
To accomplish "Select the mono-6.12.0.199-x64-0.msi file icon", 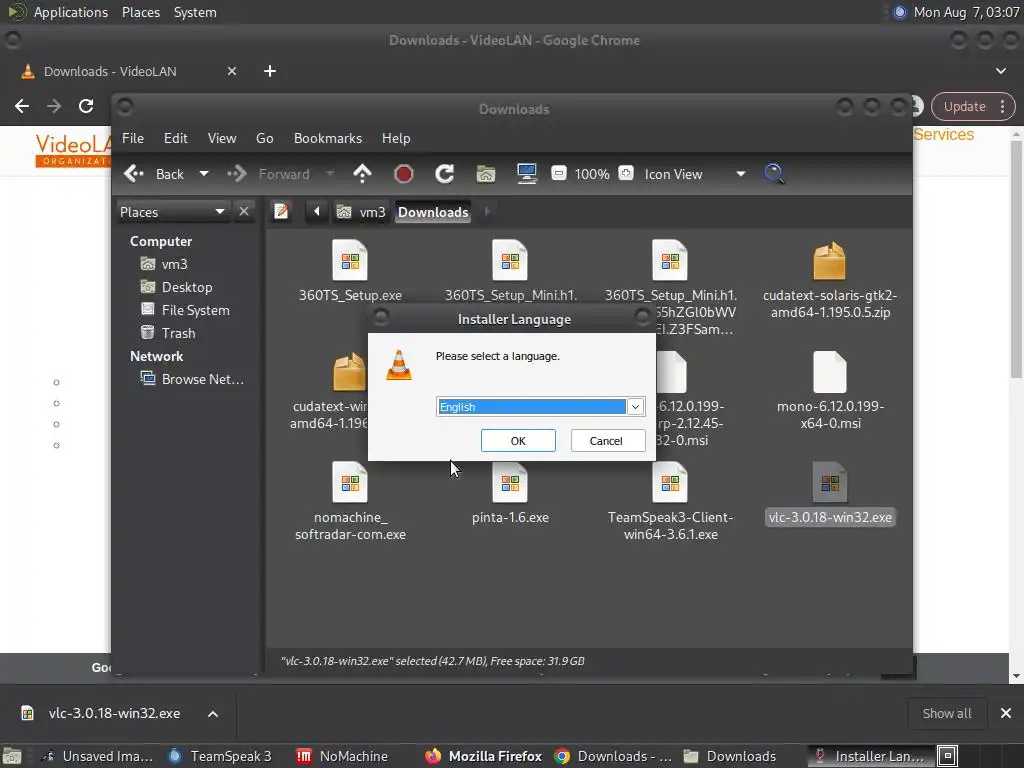I will tap(829, 372).
